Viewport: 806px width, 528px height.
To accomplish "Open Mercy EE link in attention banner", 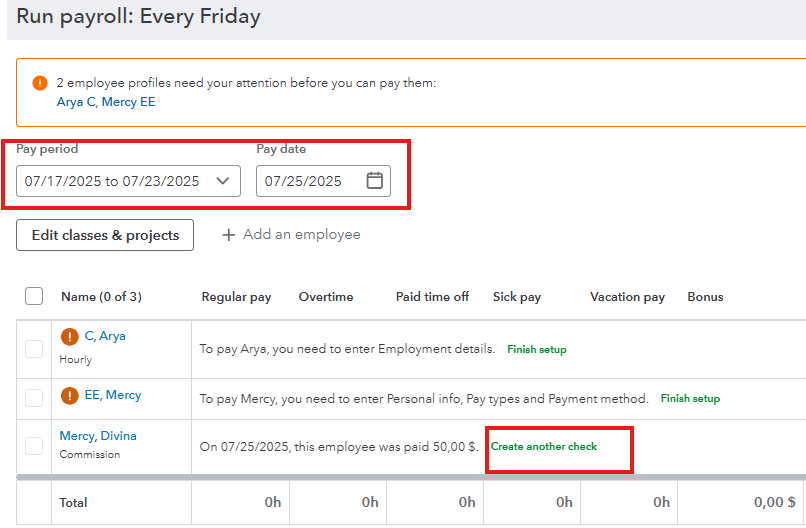I will point(128,102).
